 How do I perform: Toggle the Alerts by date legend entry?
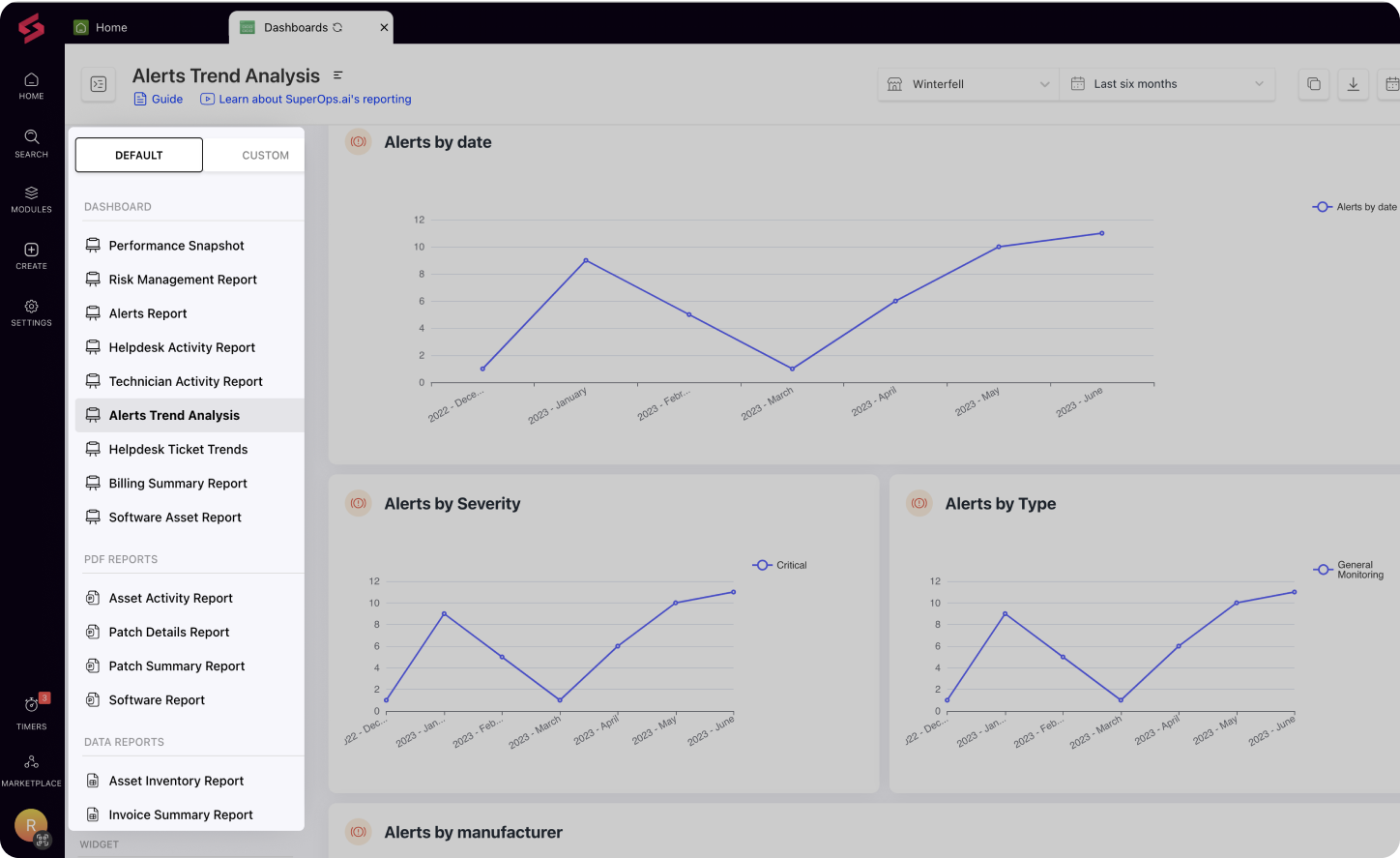point(1355,206)
